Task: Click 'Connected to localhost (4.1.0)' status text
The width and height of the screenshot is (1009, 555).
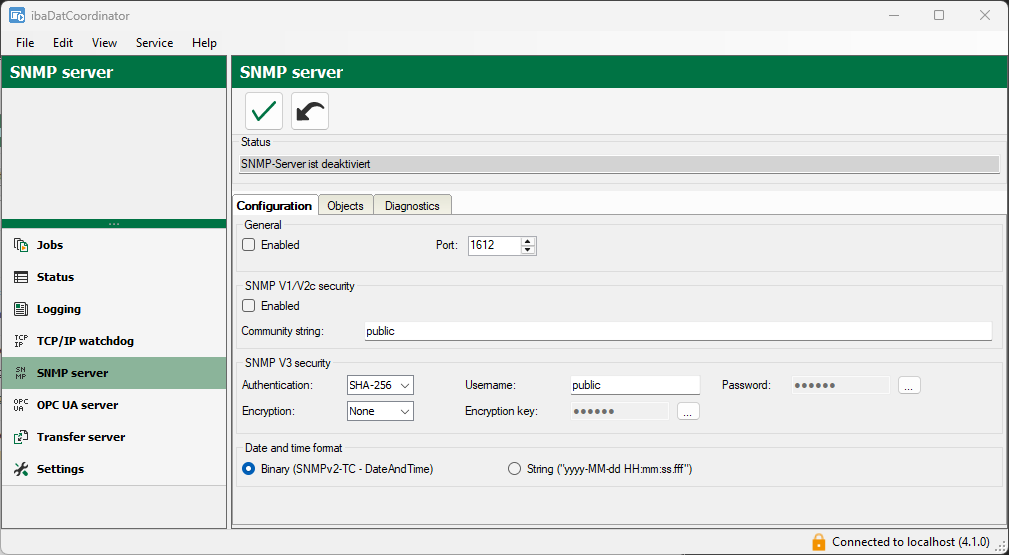Action: coord(911,541)
